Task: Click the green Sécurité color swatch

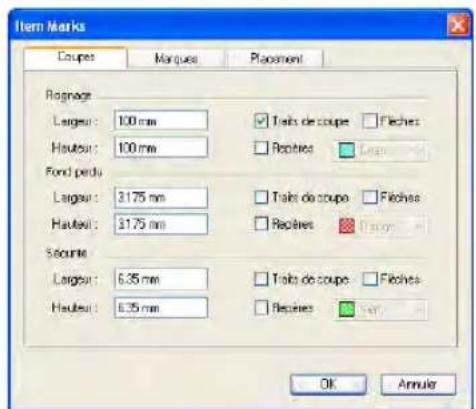Action: tap(346, 310)
